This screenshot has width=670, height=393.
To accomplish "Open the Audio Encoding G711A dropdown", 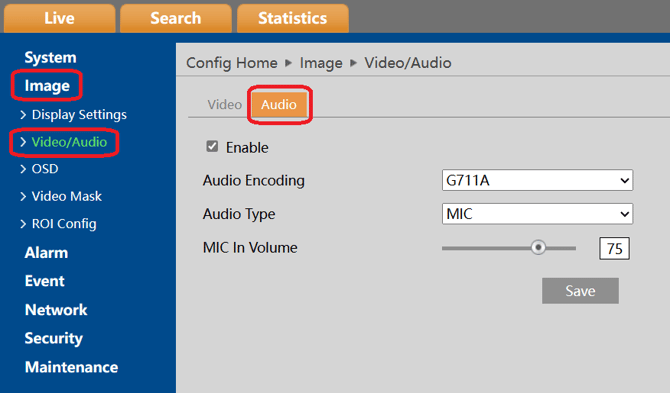I will point(537,180).
